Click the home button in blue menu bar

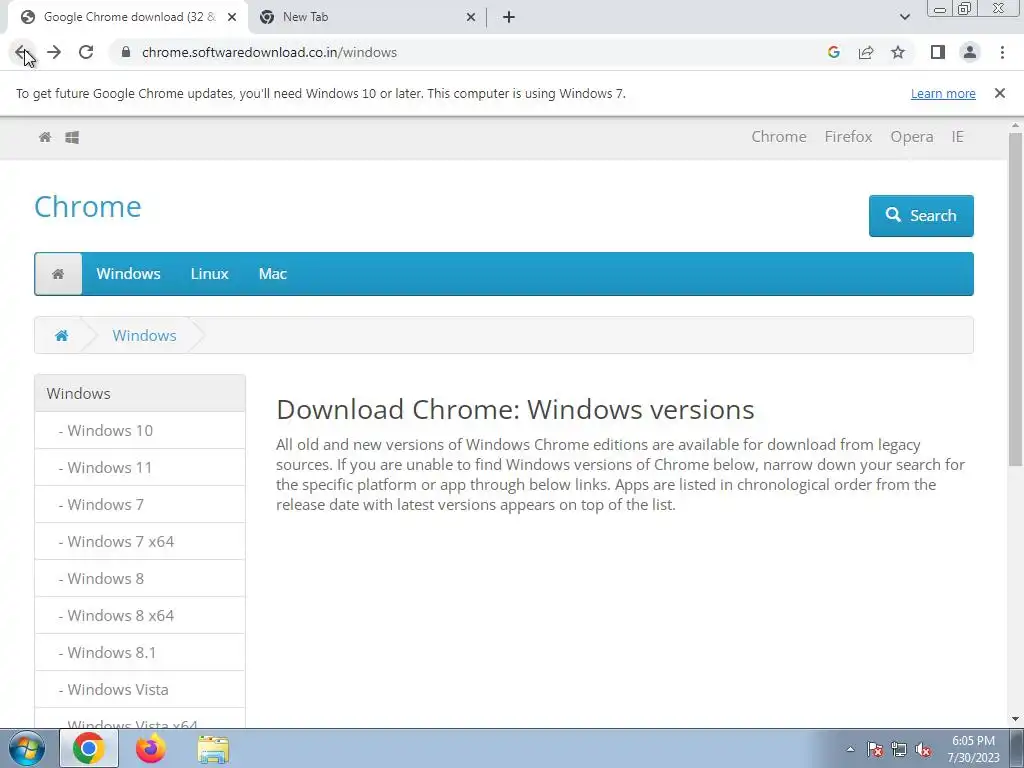[58, 274]
